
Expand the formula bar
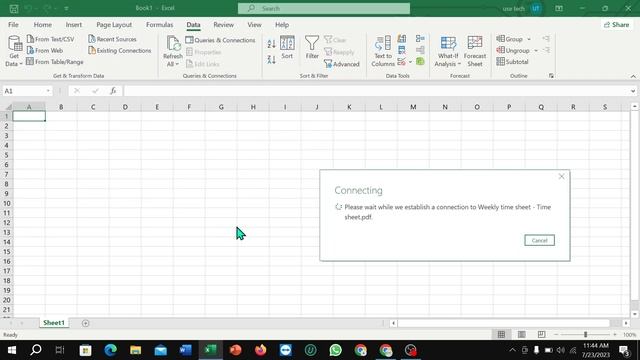pos(633,91)
